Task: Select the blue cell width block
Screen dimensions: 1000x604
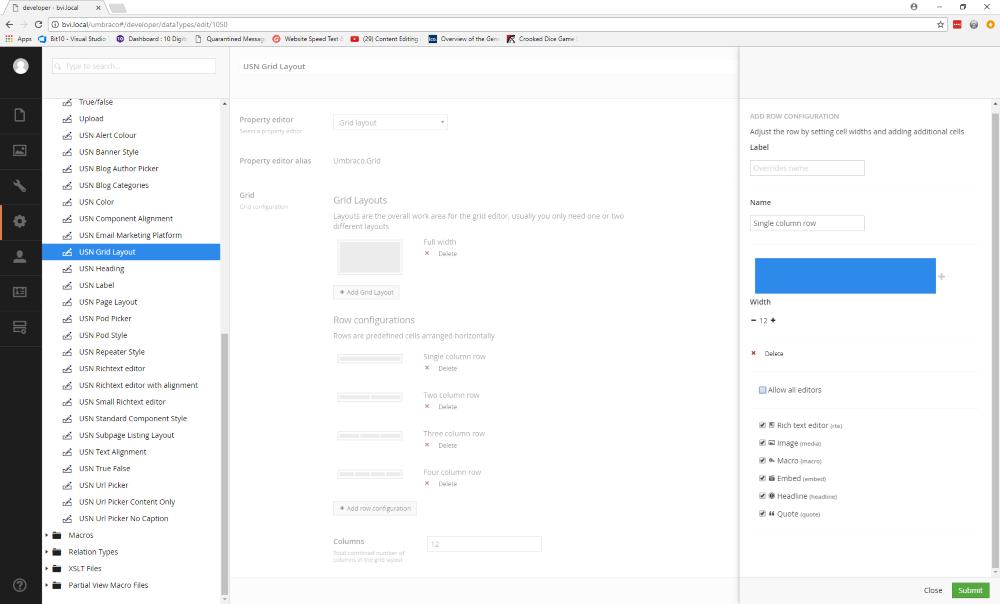Action: tap(845, 276)
